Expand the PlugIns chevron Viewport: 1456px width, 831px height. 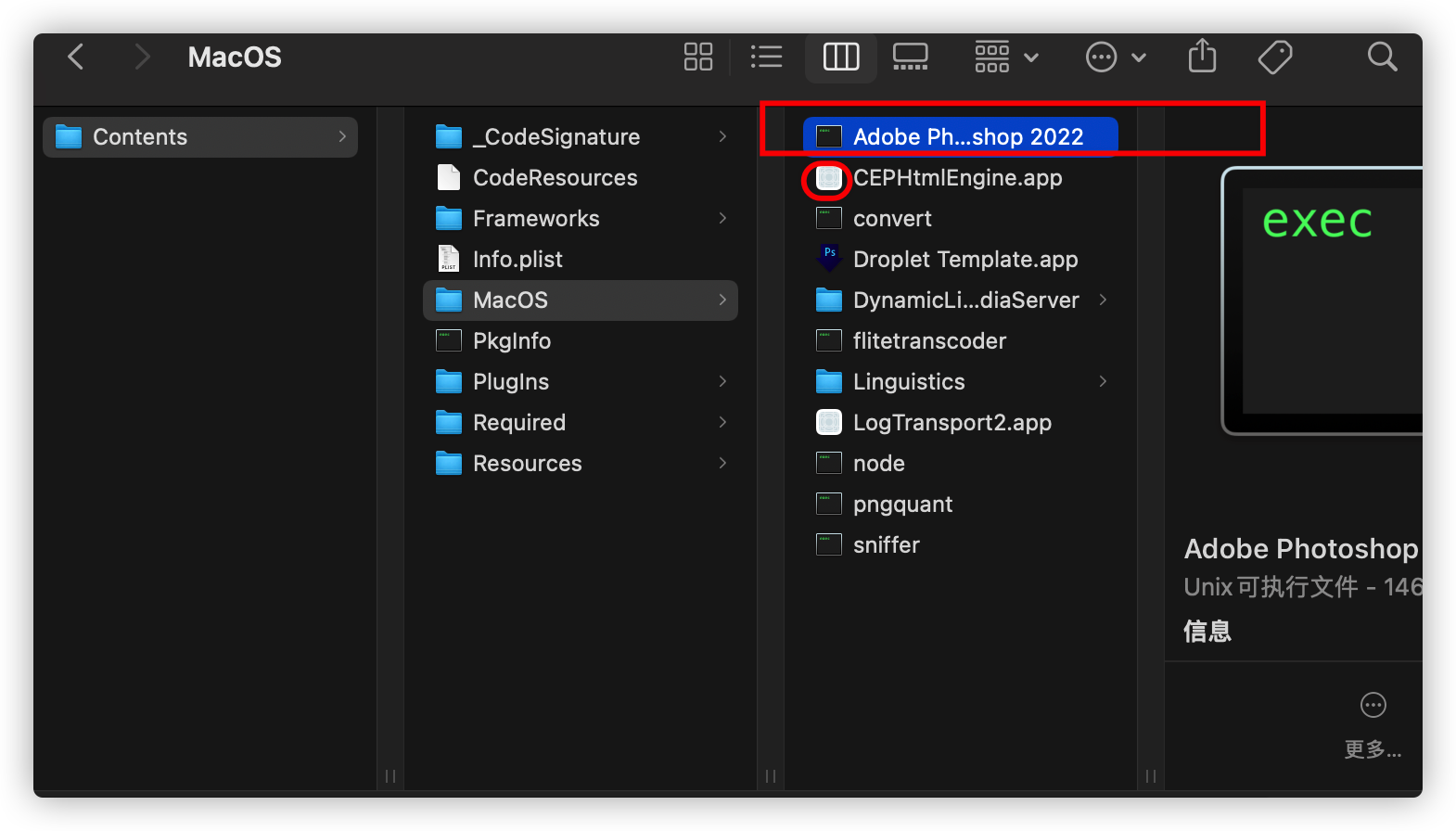(722, 381)
